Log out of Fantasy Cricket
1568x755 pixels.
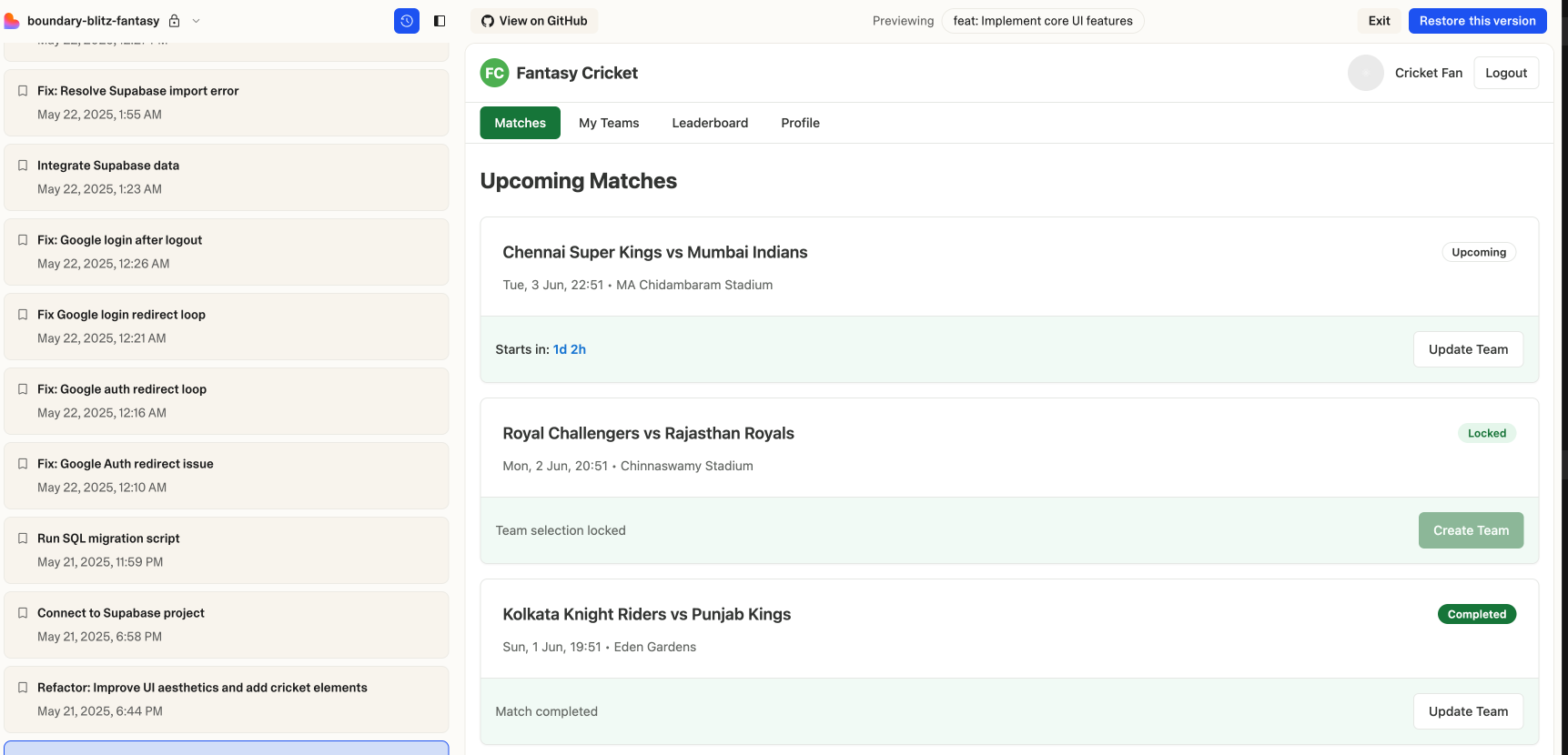point(1506,73)
